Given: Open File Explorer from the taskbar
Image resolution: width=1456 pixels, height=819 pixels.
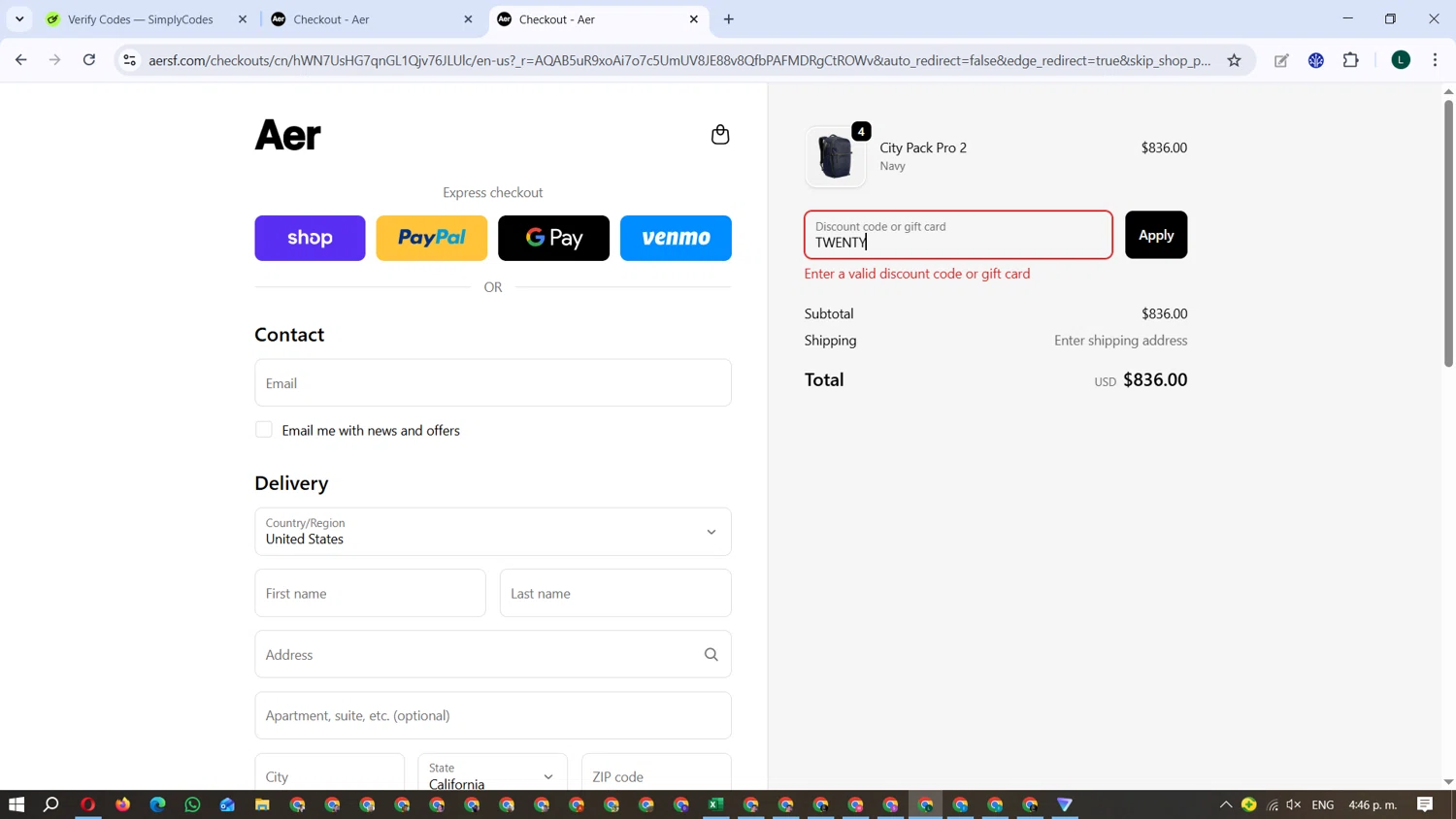Looking at the screenshot, I should click(262, 804).
